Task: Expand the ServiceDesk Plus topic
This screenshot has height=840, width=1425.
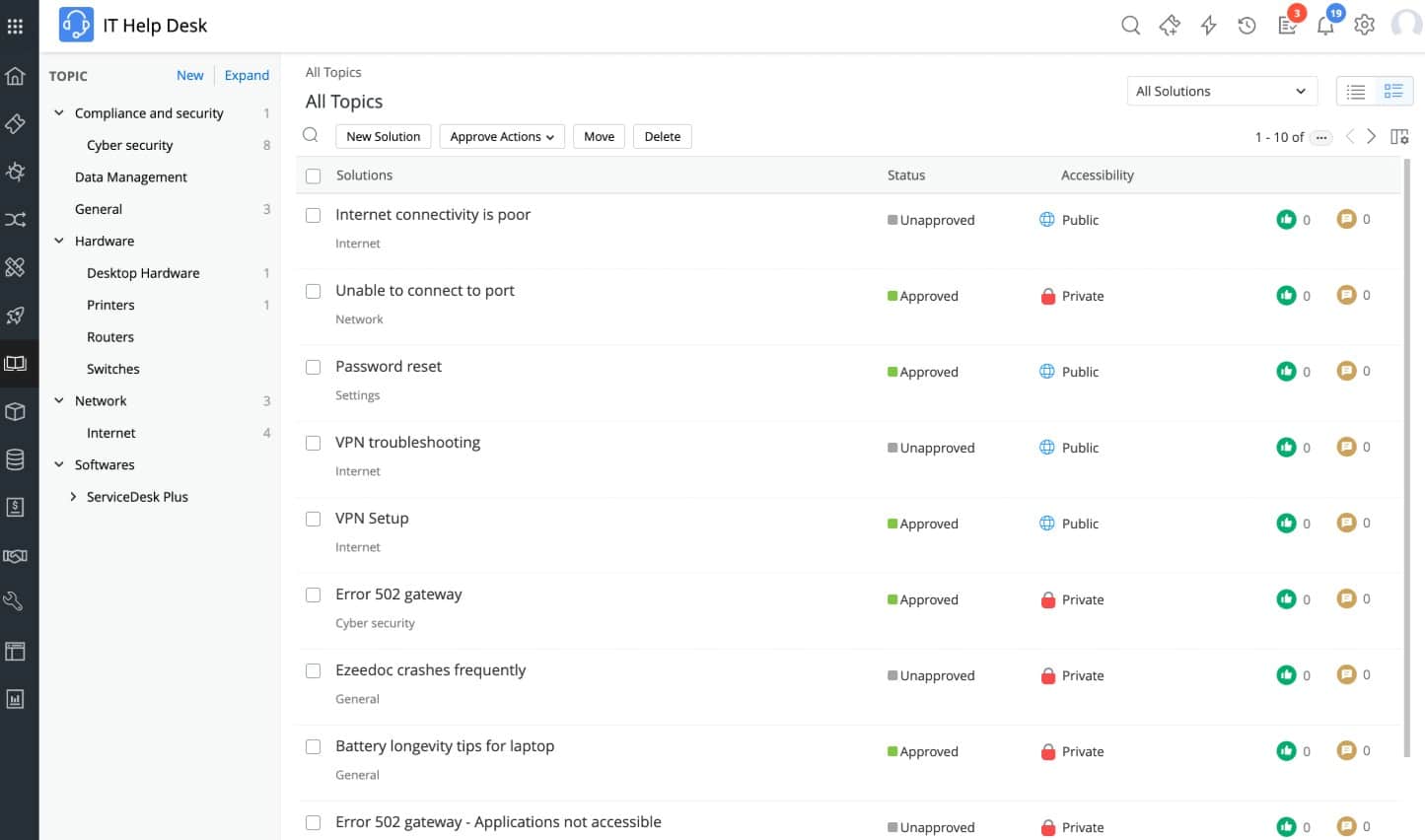Action: pos(73,497)
